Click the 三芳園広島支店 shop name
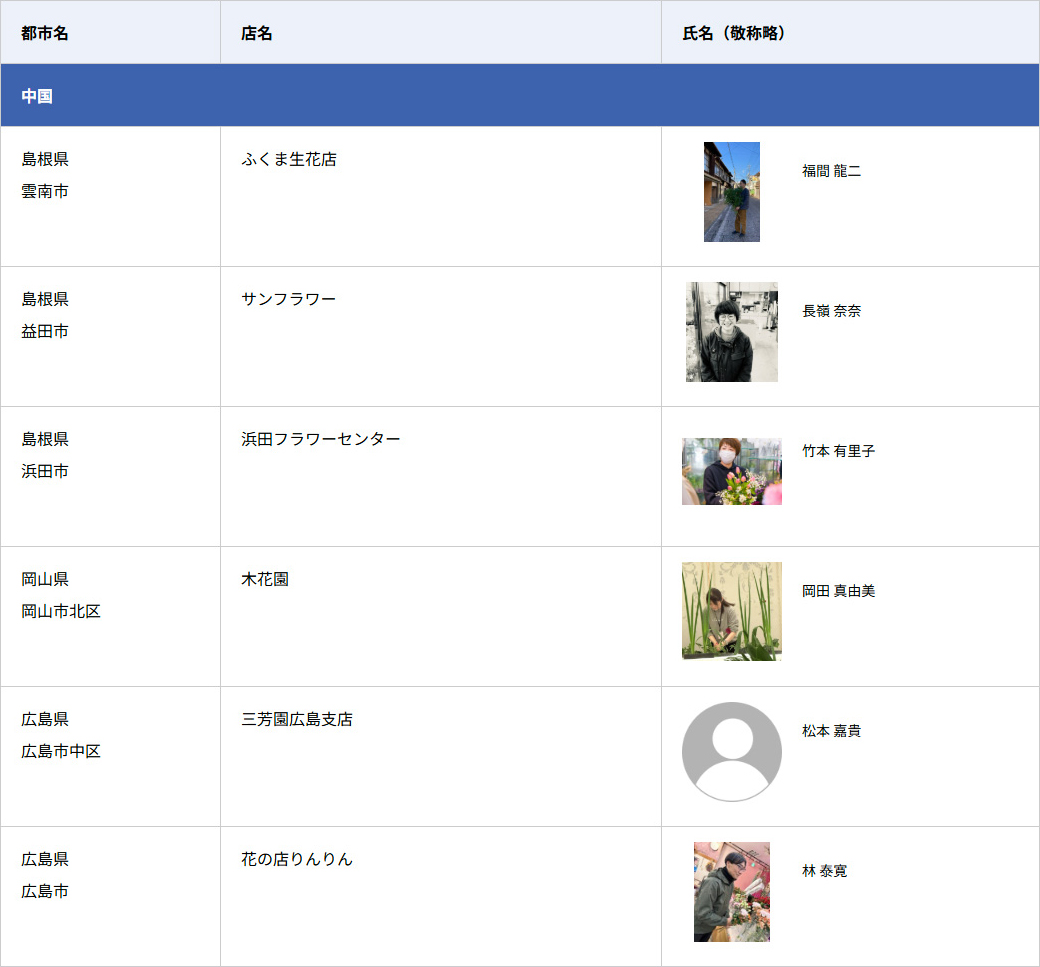This screenshot has height=967, width=1040. point(297,719)
